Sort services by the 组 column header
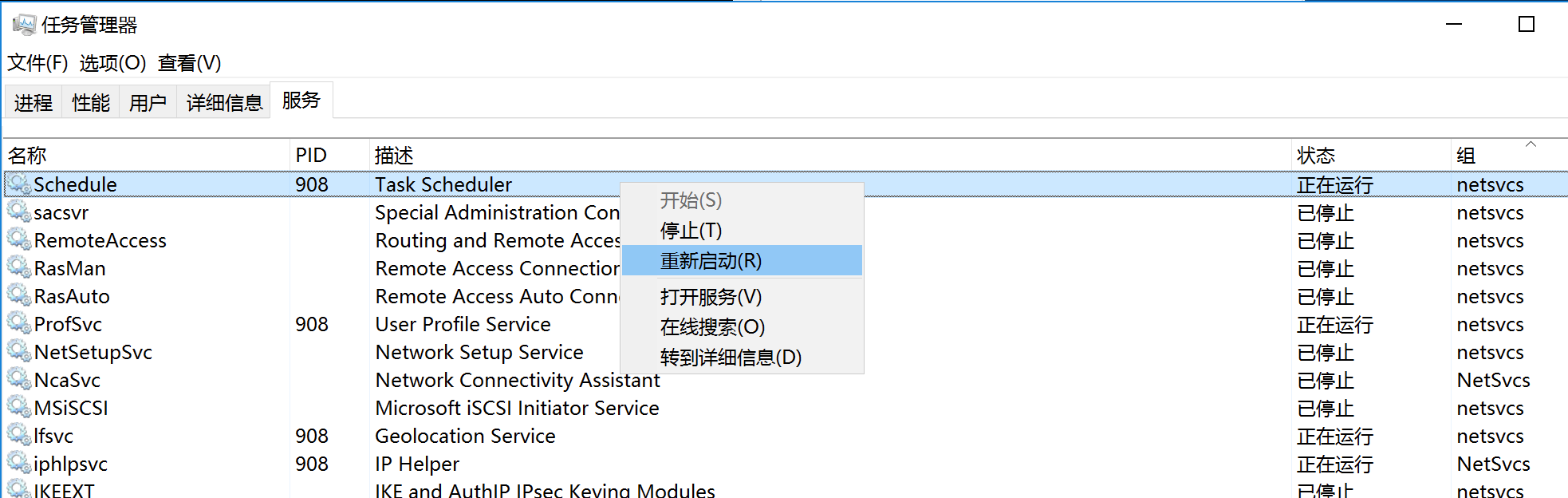Image resolution: width=1568 pixels, height=498 pixels. pos(1466,156)
